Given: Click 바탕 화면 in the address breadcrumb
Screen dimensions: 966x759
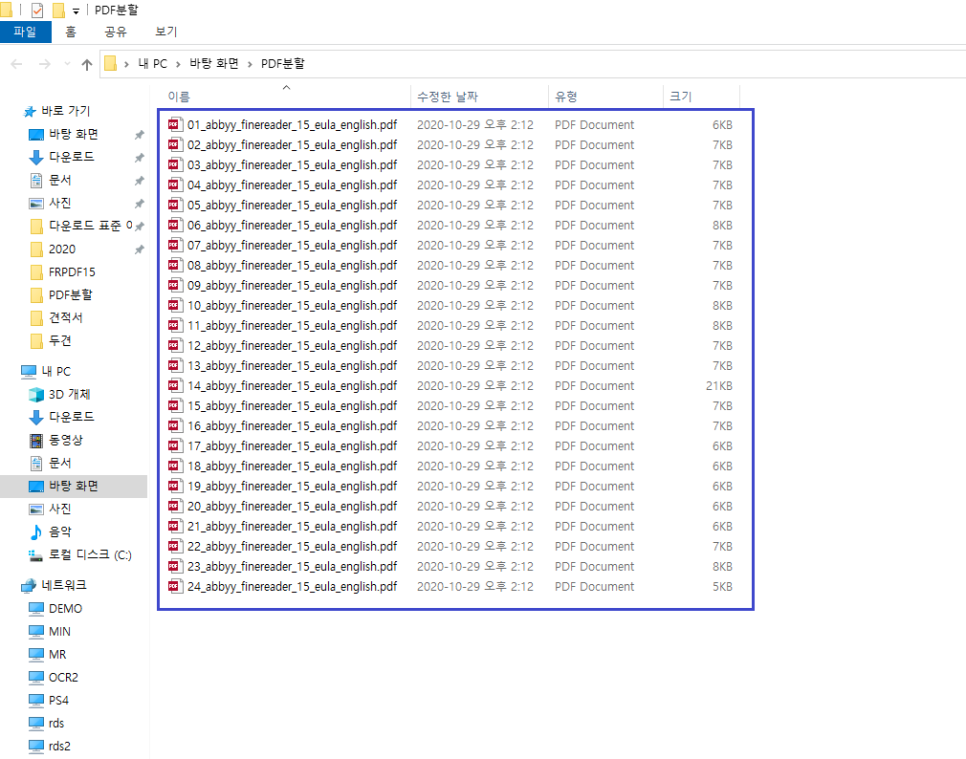Looking at the screenshot, I should 214,63.
